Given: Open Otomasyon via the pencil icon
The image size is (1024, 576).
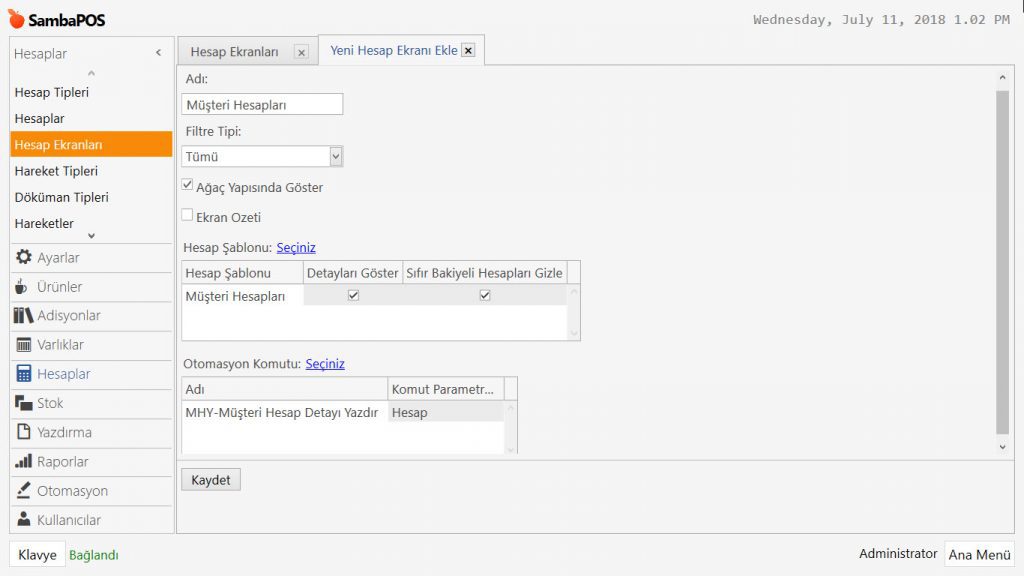Looking at the screenshot, I should coord(24,491).
